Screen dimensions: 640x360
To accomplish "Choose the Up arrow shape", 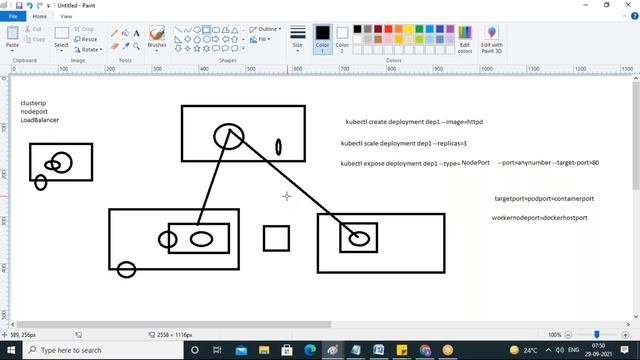I will point(235,39).
